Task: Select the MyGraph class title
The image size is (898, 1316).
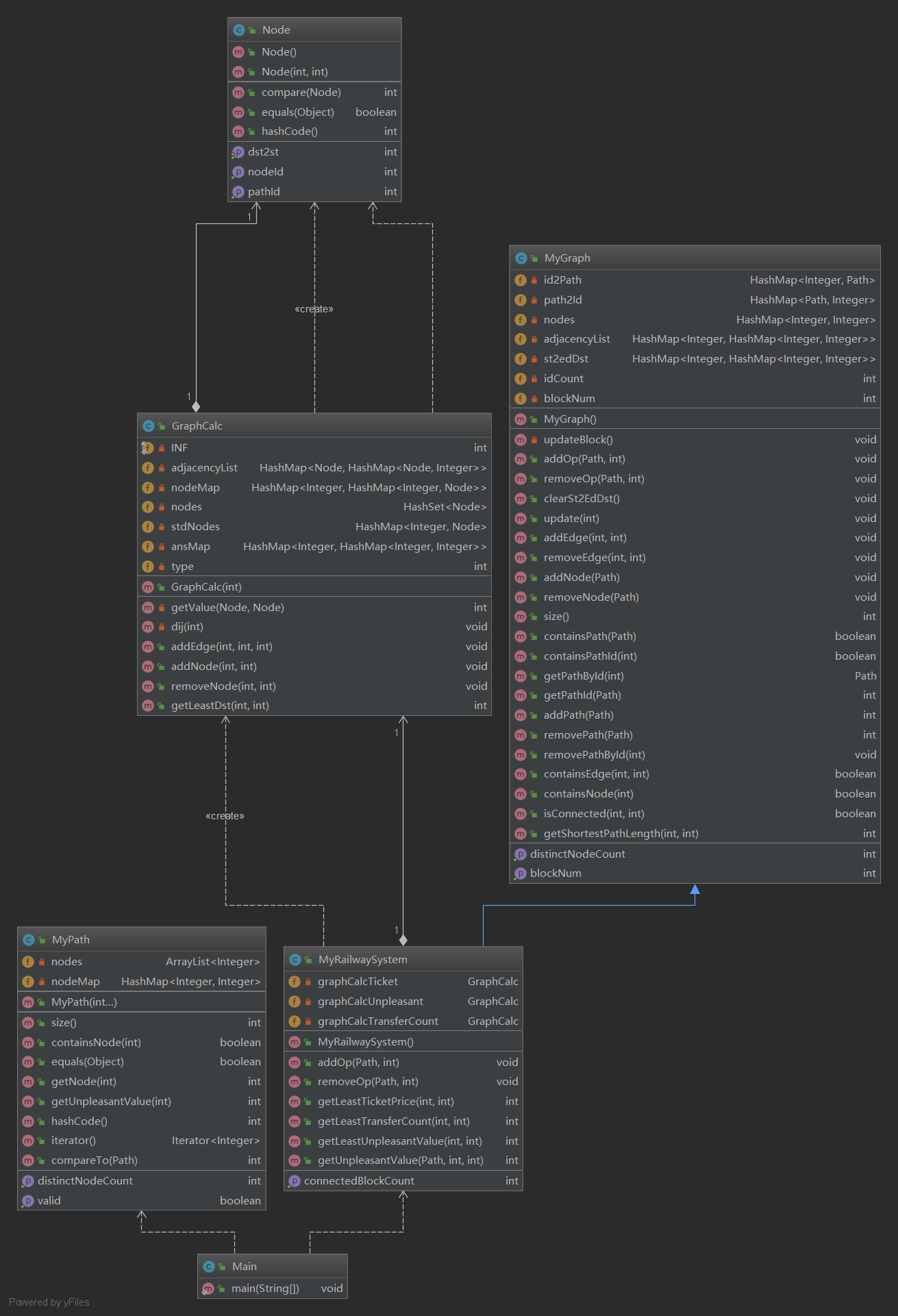Action: [x=567, y=258]
